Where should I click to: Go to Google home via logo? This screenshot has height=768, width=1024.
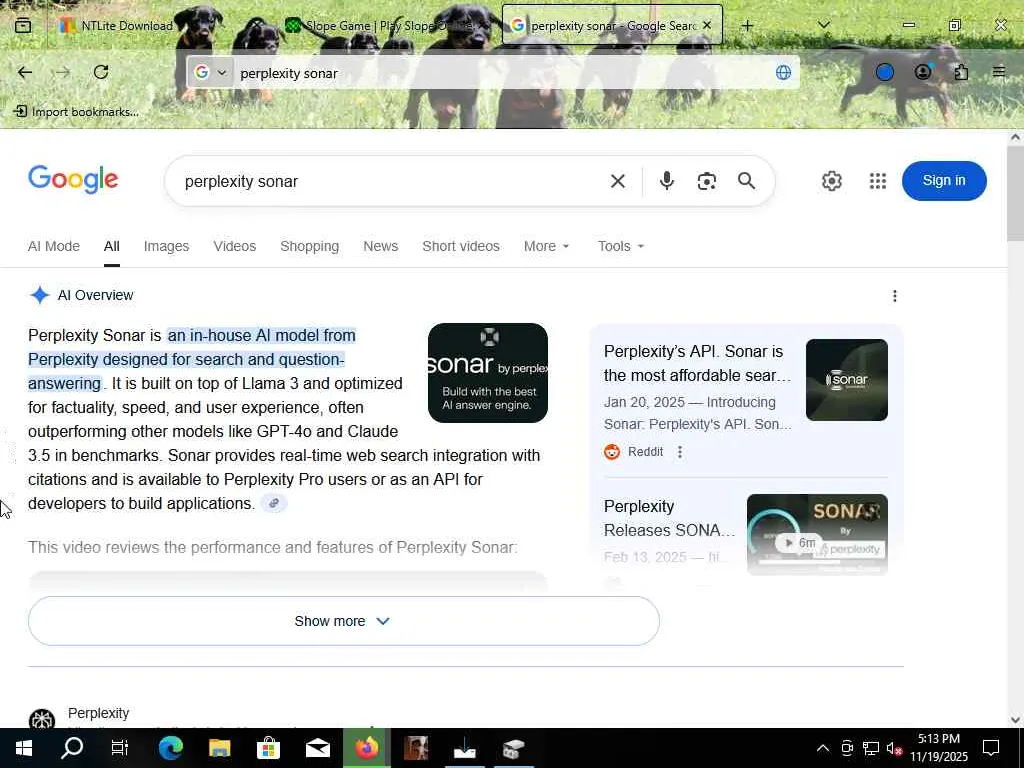click(x=73, y=180)
